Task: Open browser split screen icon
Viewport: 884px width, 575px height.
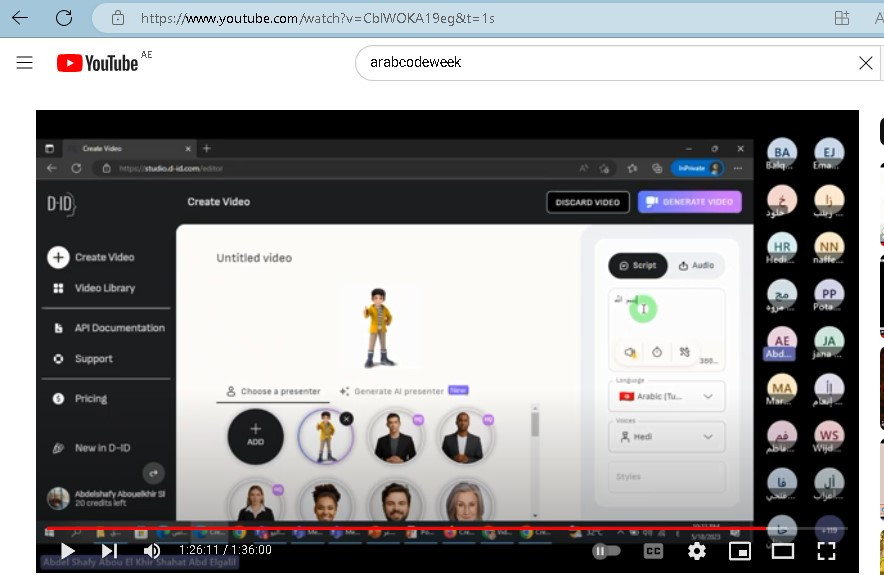Action: click(x=842, y=18)
